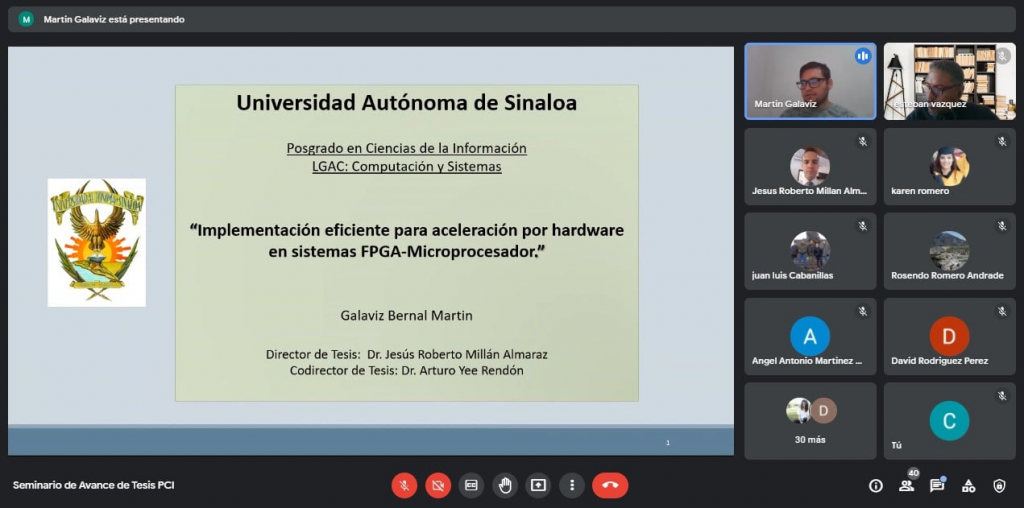Toggle the camera off button
The height and width of the screenshot is (508, 1024).
438,485
